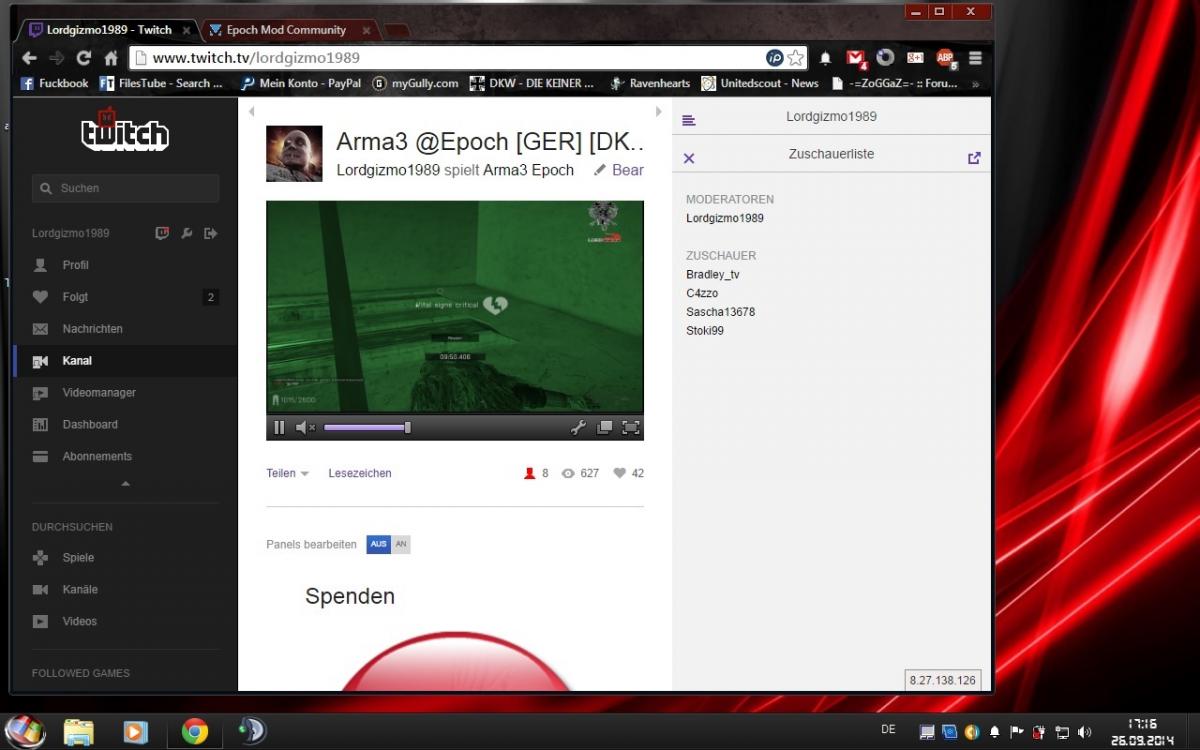The height and width of the screenshot is (750, 1200).
Task: Collapse right column with right triangle
Action: click(658, 111)
